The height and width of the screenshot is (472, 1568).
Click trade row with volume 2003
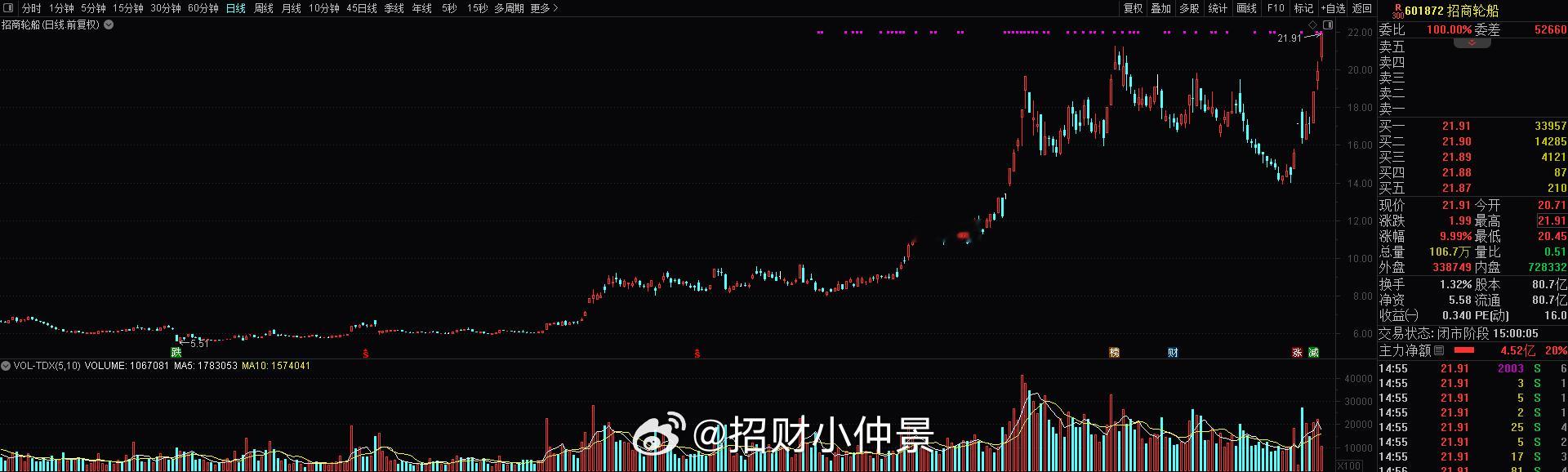point(1472,368)
